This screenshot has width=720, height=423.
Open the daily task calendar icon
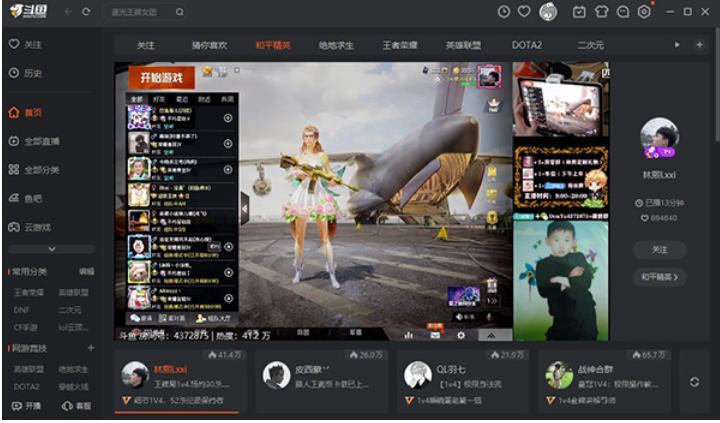tap(579, 11)
